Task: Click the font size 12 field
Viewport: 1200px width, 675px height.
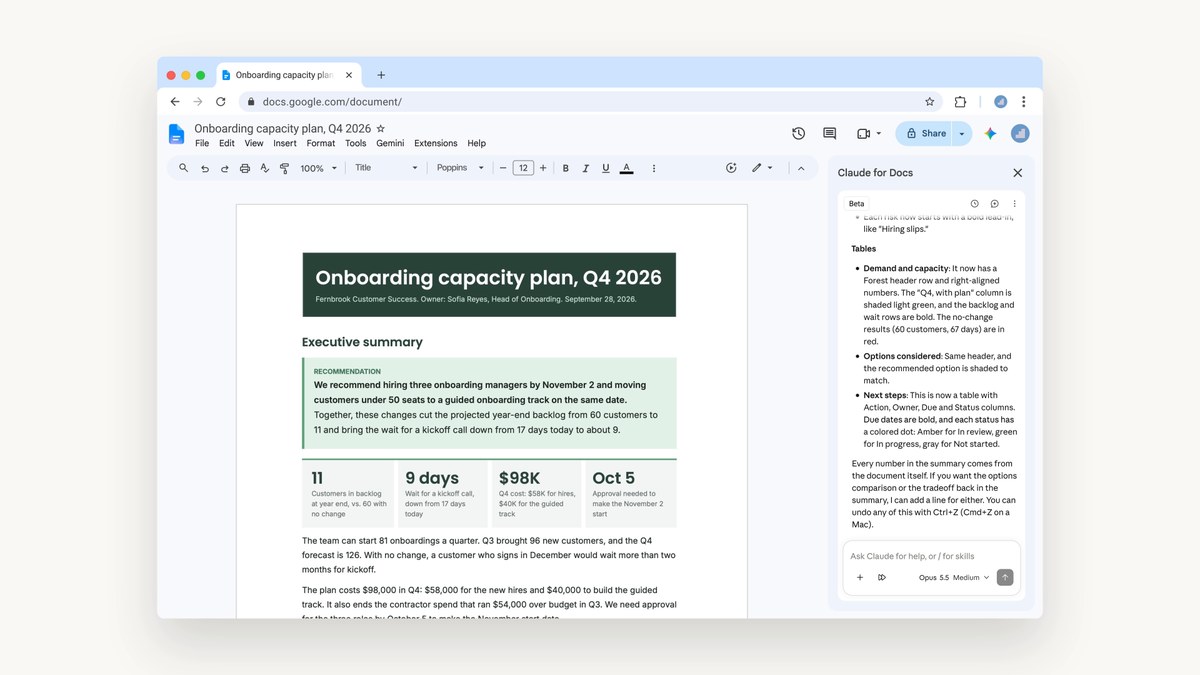Action: (523, 168)
